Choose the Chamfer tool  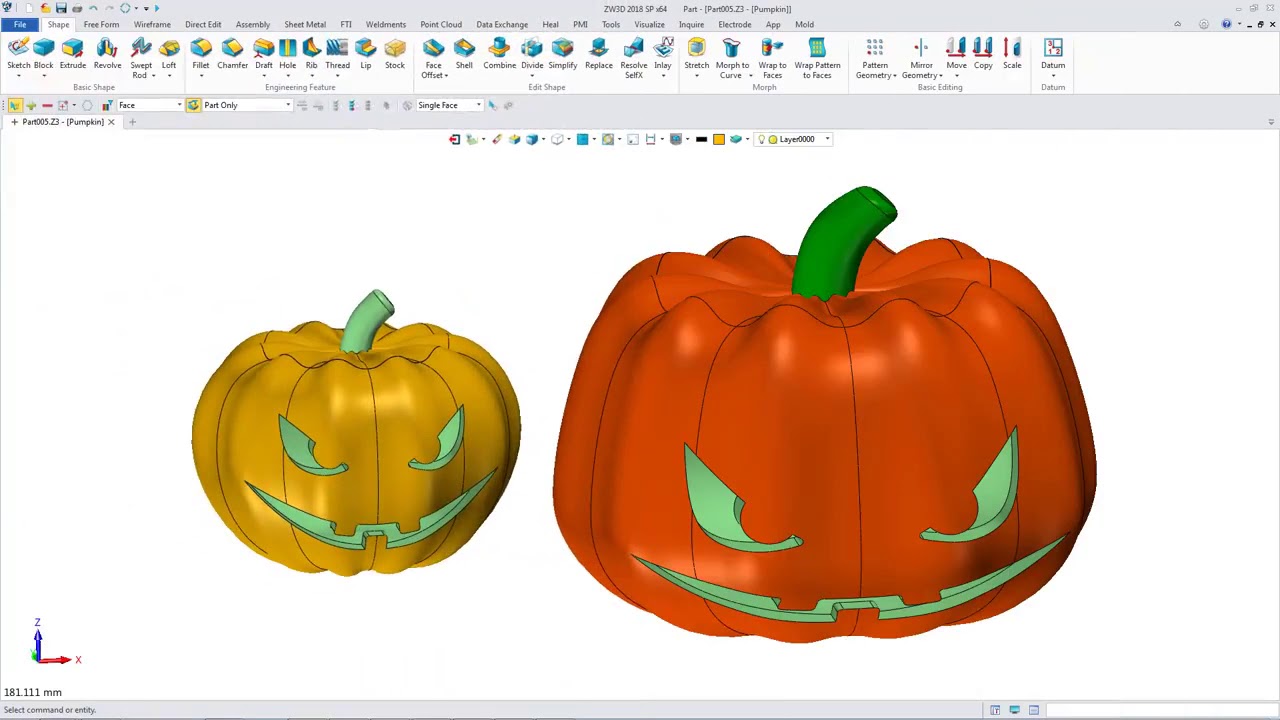click(x=232, y=55)
